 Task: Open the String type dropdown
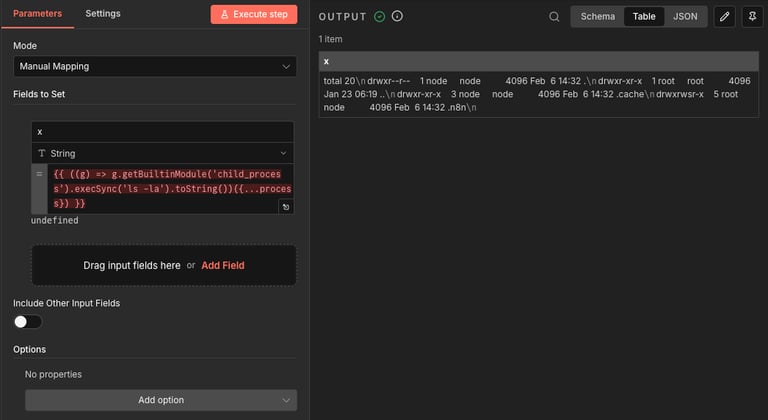pos(163,153)
